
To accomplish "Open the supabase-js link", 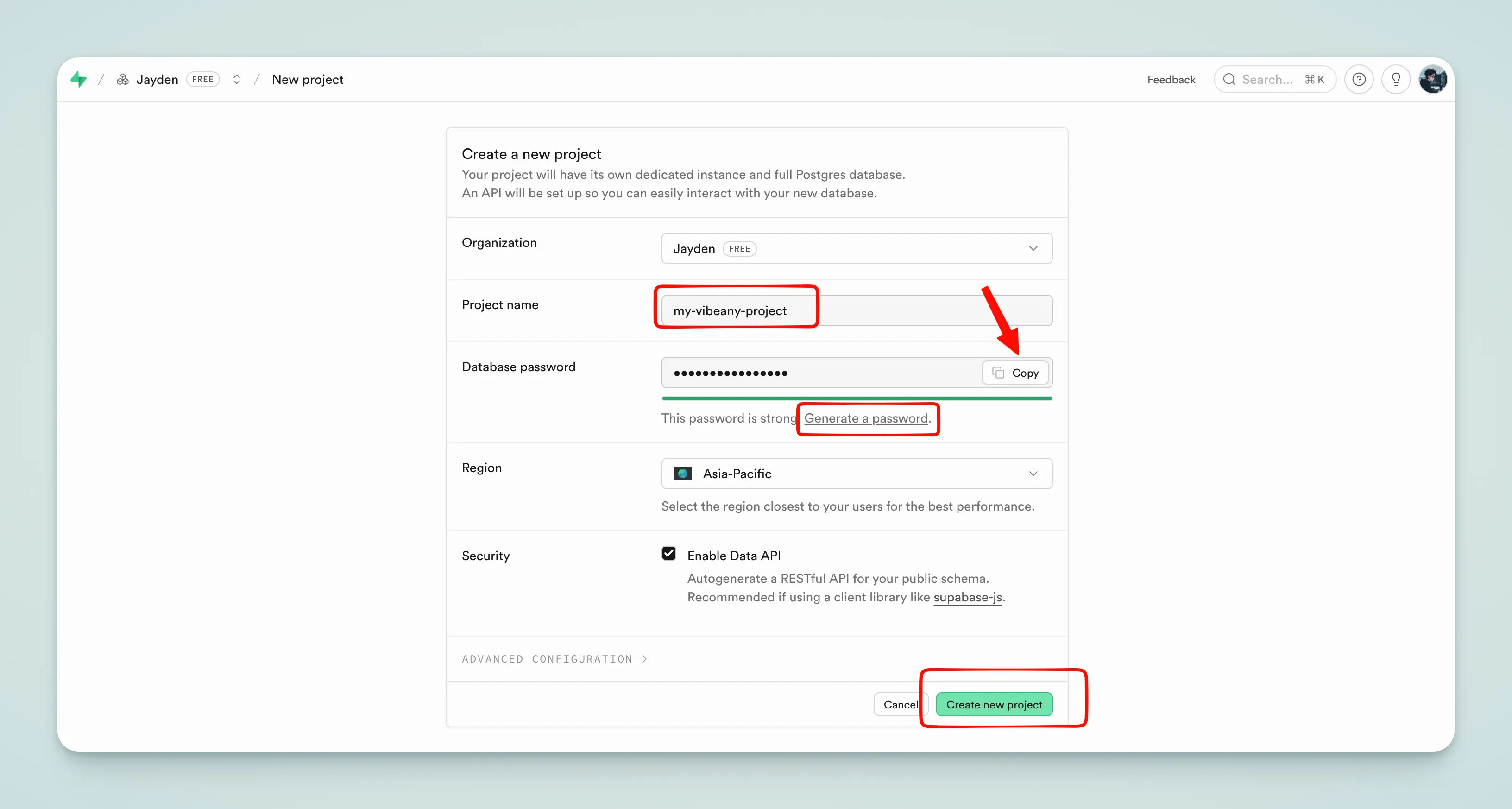I will tap(967, 598).
